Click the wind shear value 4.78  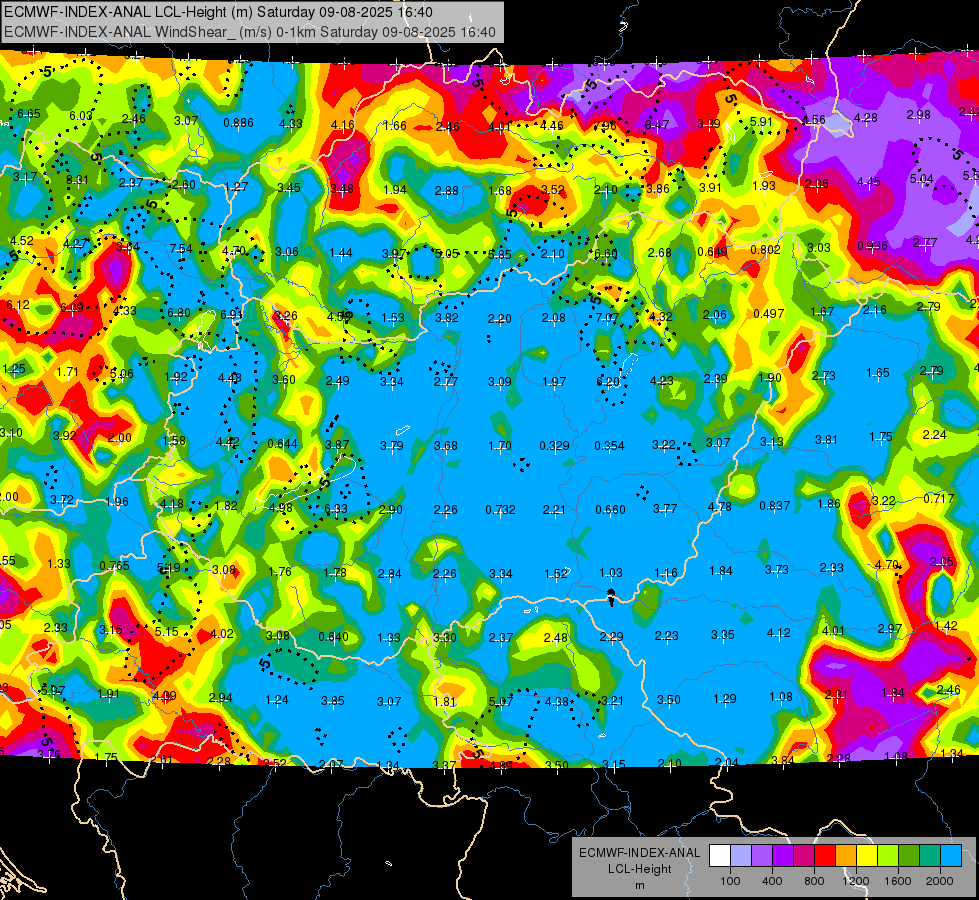click(x=720, y=507)
